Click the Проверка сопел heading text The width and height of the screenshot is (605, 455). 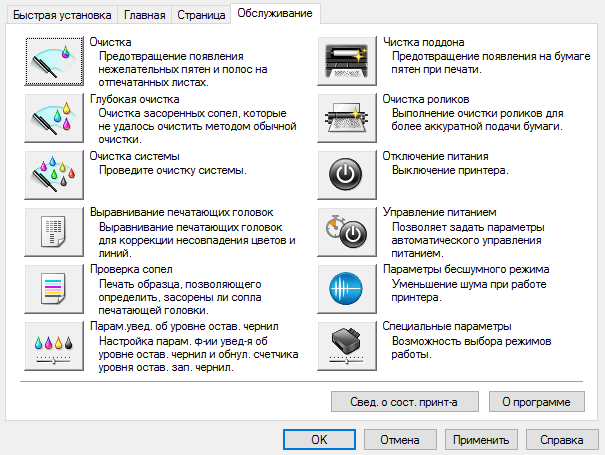[131, 269]
